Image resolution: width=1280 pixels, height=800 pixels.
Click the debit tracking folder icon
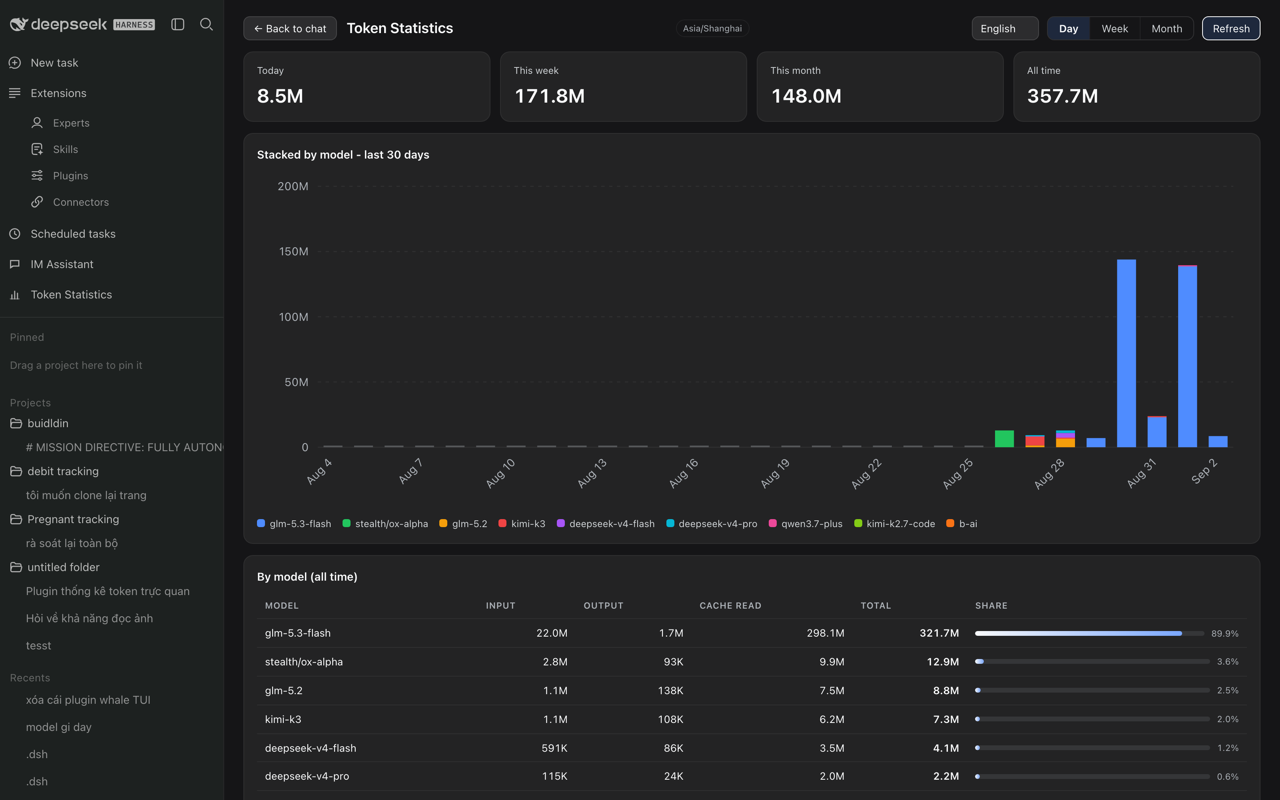16,471
